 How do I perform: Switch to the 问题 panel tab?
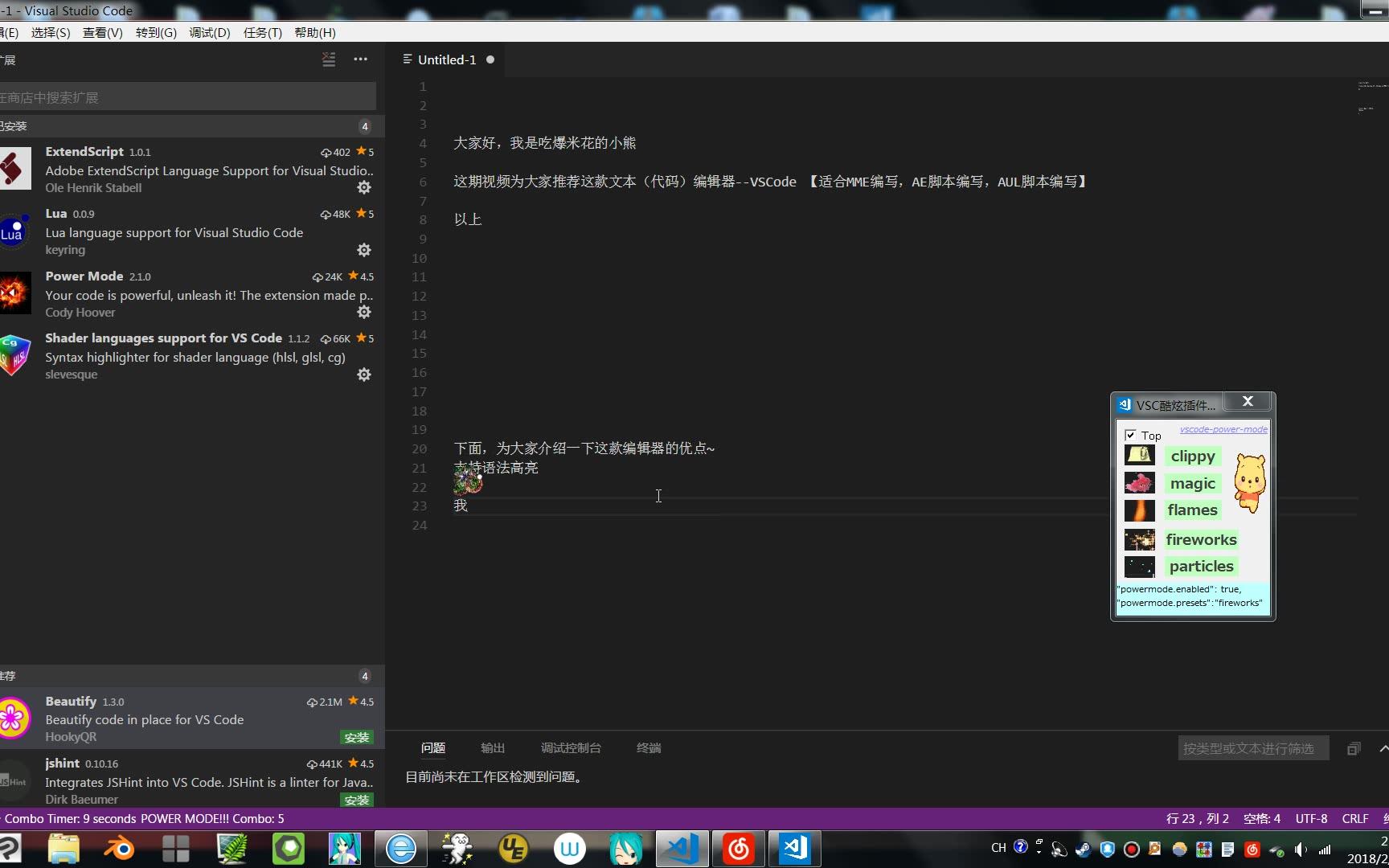[433, 747]
